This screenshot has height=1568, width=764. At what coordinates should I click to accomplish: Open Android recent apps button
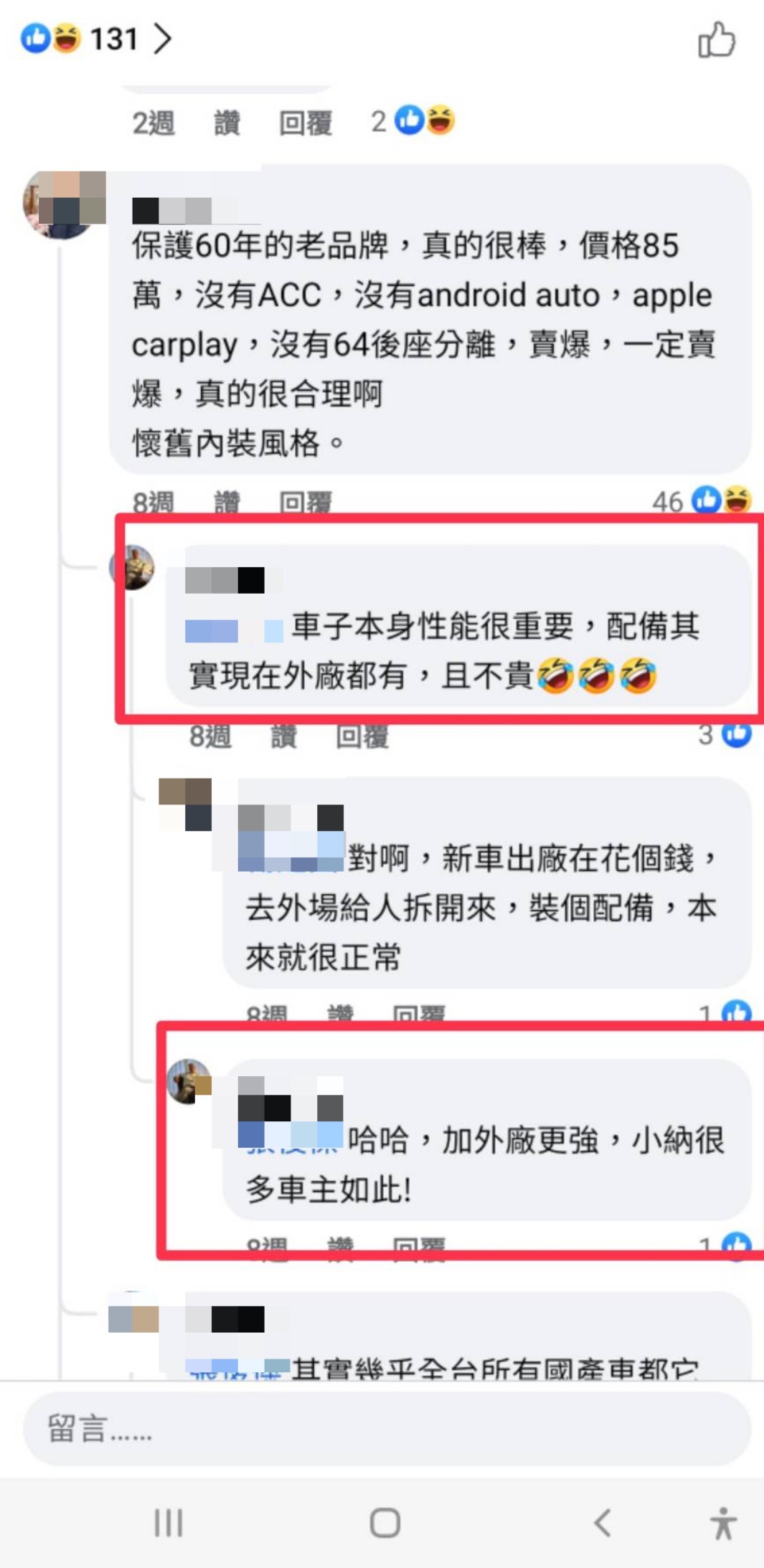coord(169,1523)
